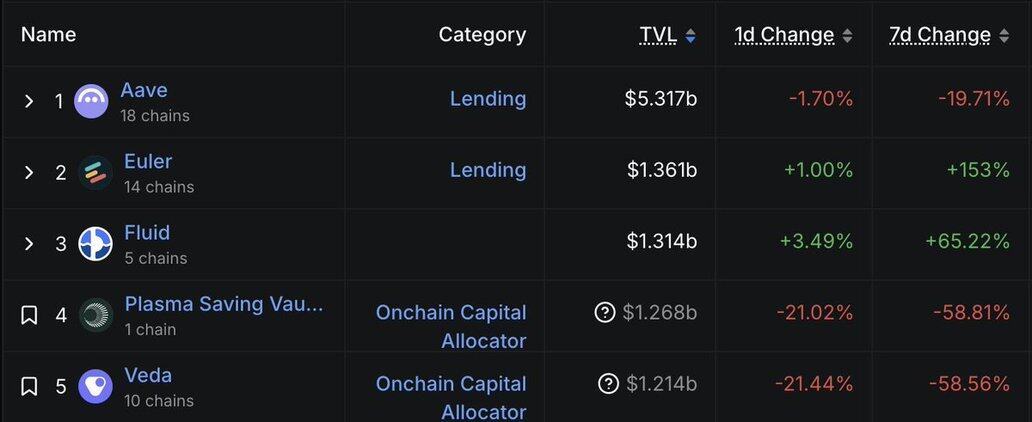
Task: Open the Aave protocol link
Action: coord(144,90)
